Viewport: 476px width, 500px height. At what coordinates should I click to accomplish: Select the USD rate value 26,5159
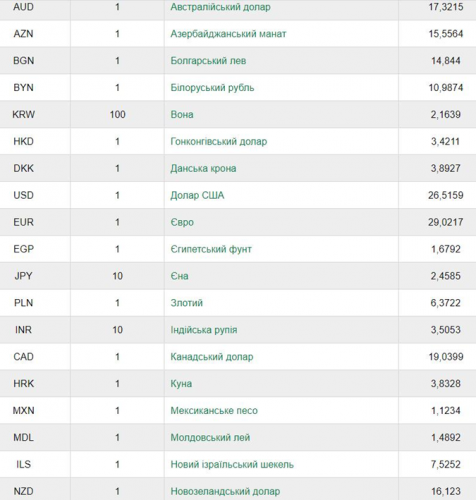446,195
